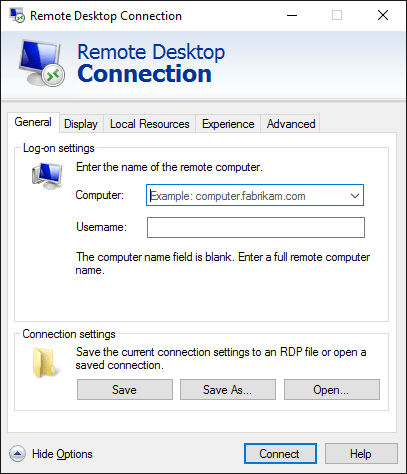The width and height of the screenshot is (407, 474).
Task: Click inside the Username text field
Action: point(256,227)
